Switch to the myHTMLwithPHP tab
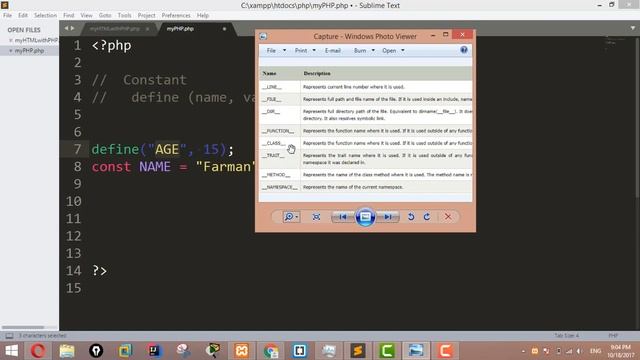Screen dimensions: 640x360 (115, 29)
